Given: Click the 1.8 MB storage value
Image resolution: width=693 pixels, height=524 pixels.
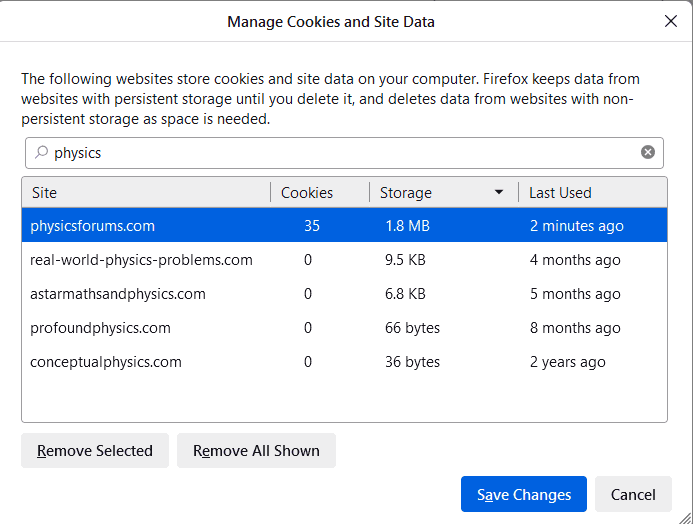Looking at the screenshot, I should tap(407, 226).
